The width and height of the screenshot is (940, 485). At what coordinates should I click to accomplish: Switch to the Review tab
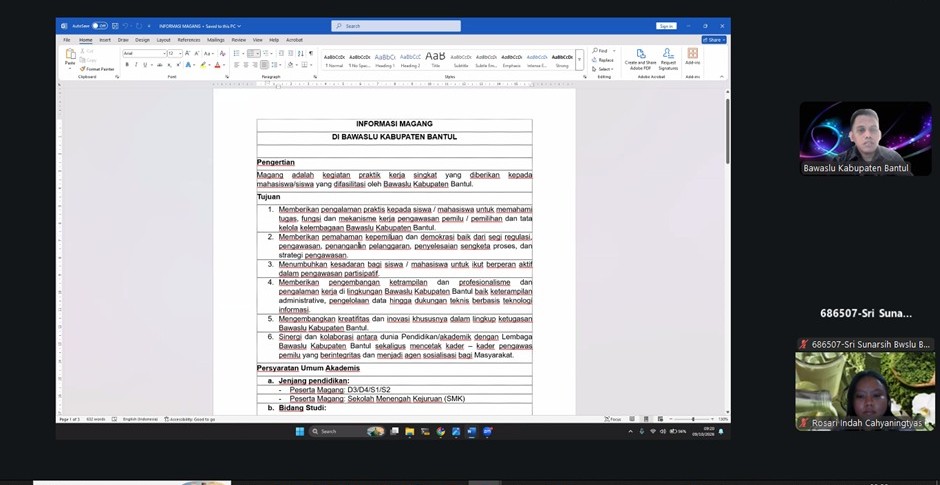(x=239, y=40)
